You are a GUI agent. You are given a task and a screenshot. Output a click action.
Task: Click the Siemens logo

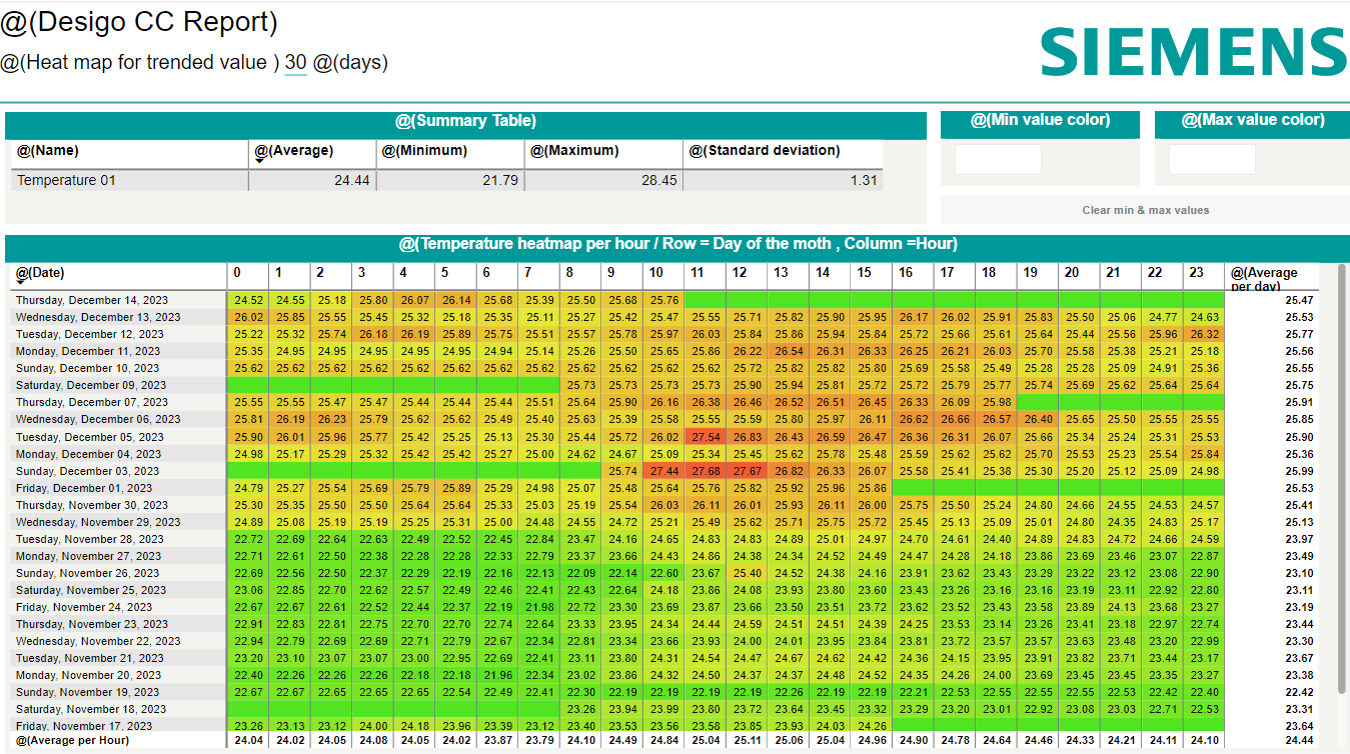coord(1194,51)
